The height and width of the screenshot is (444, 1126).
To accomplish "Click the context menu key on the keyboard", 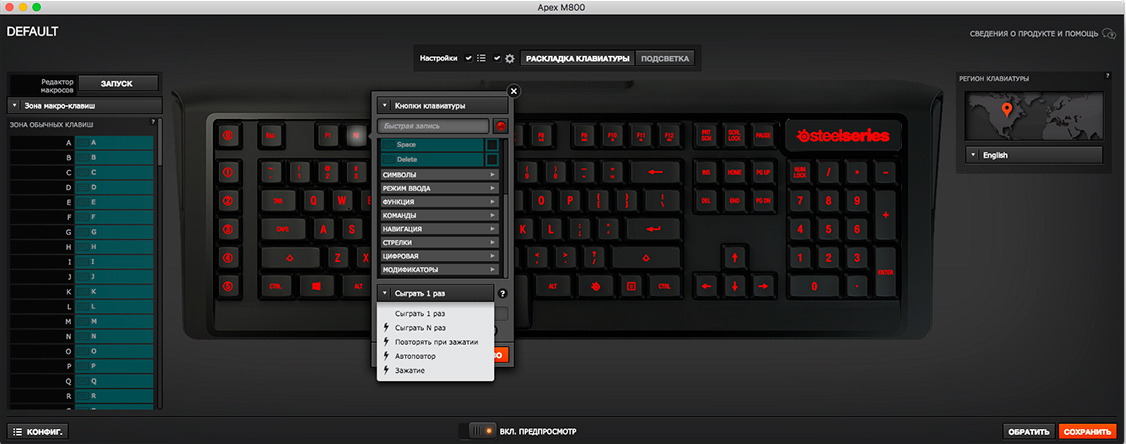I will click(x=631, y=286).
